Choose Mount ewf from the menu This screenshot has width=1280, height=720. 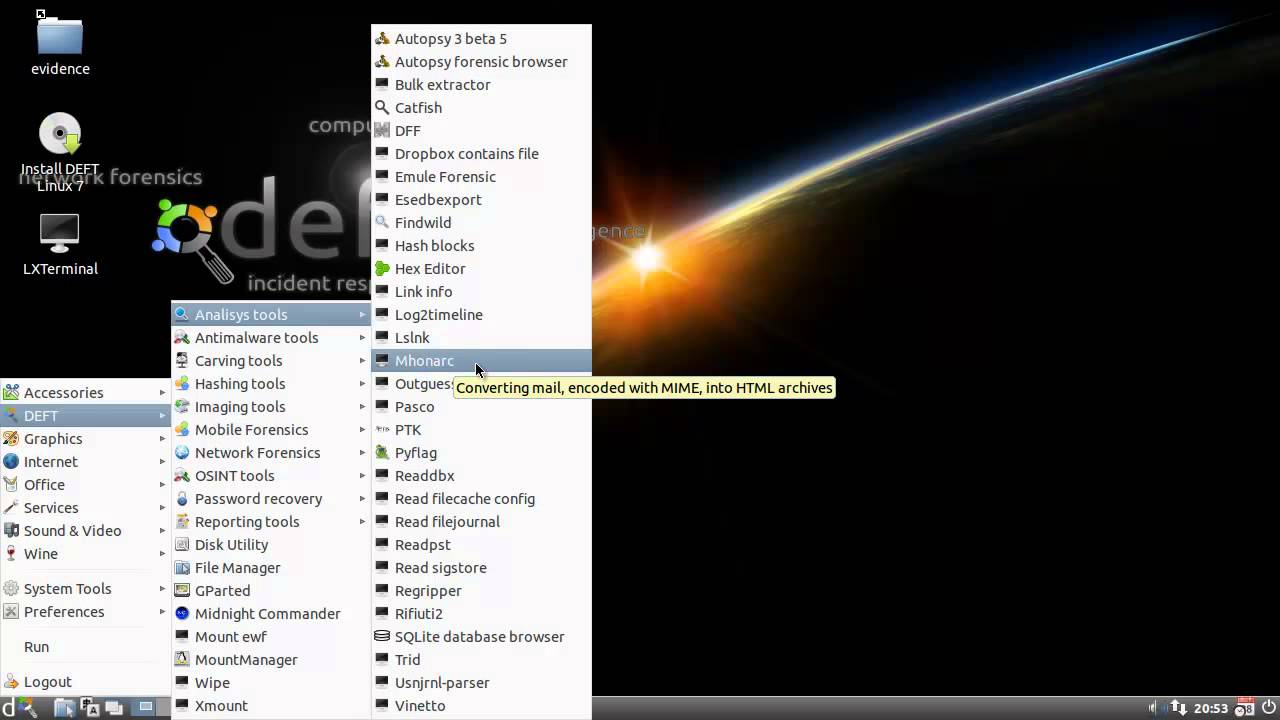[271, 637]
